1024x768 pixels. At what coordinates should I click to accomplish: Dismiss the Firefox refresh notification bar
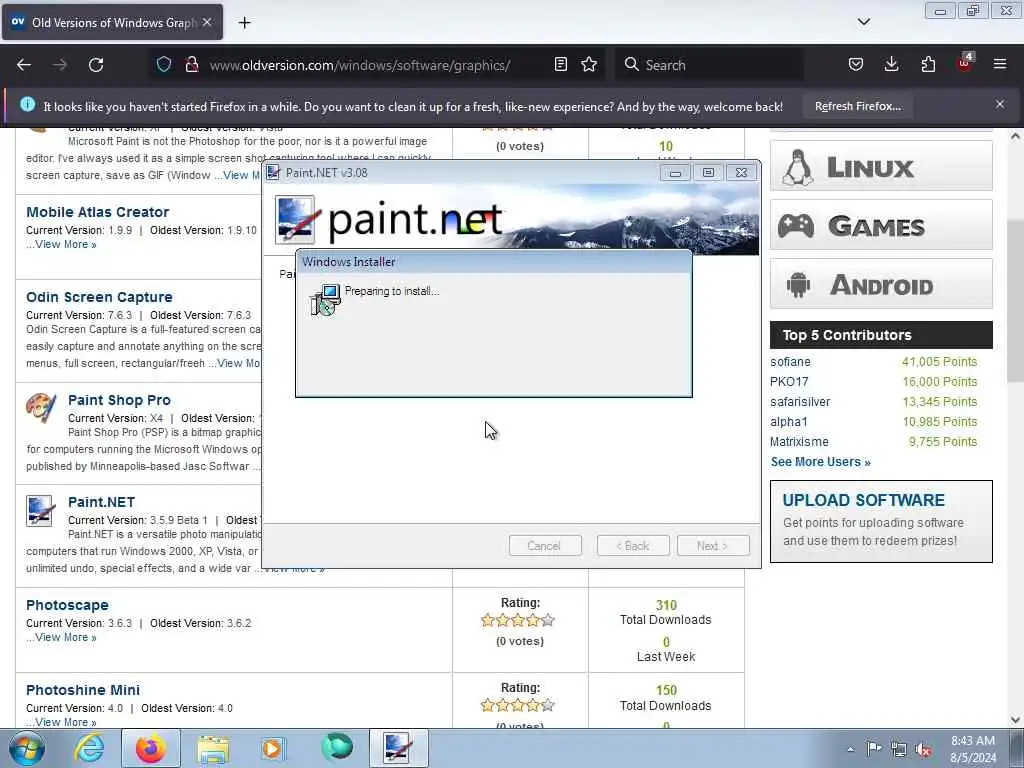pos(1000,104)
